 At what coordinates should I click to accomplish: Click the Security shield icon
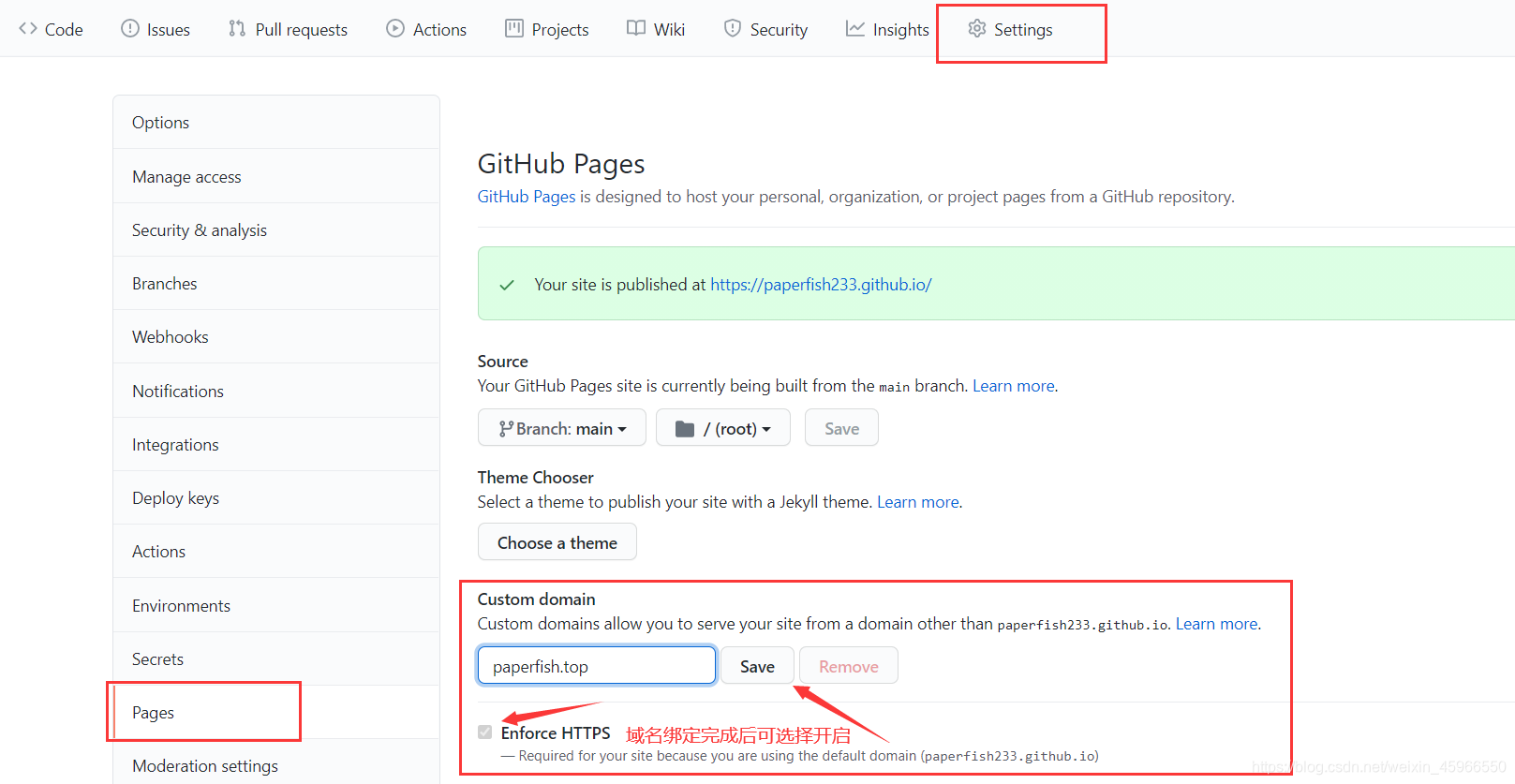click(733, 29)
